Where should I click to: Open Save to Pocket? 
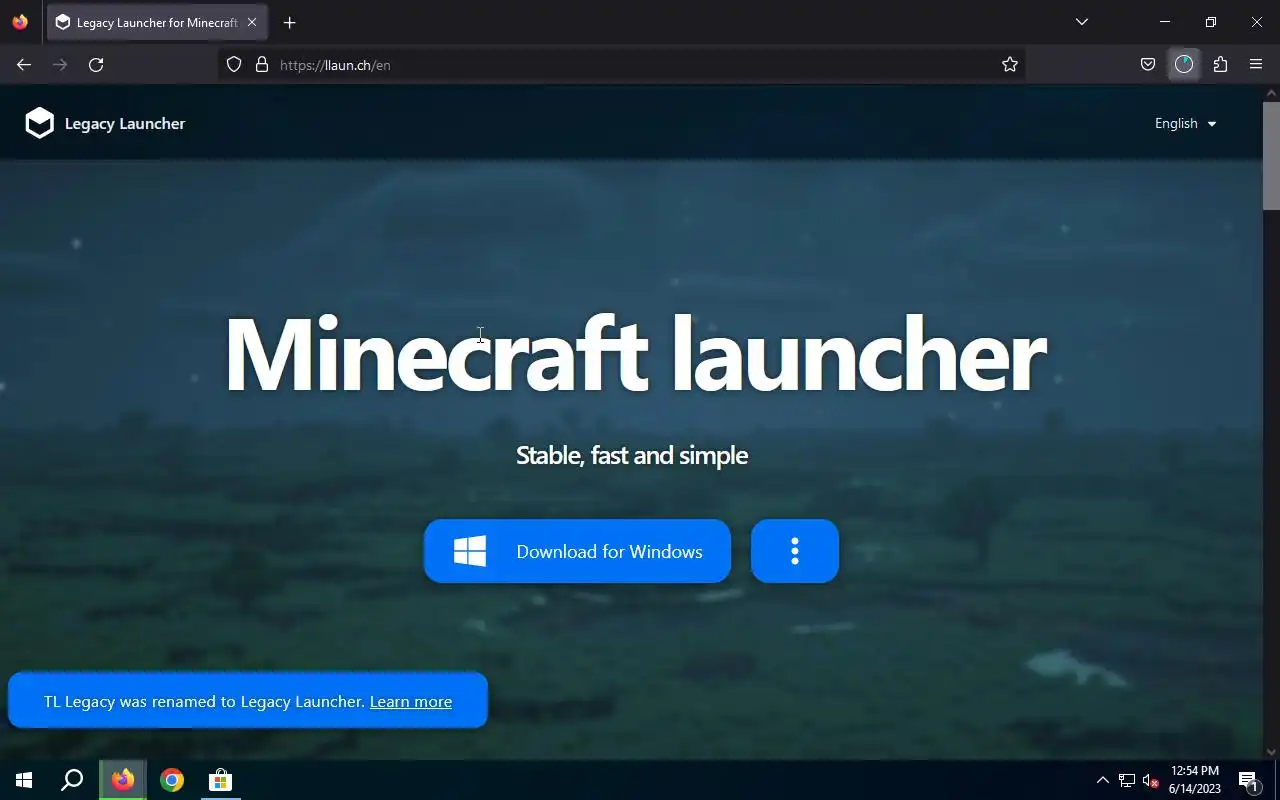point(1148,65)
